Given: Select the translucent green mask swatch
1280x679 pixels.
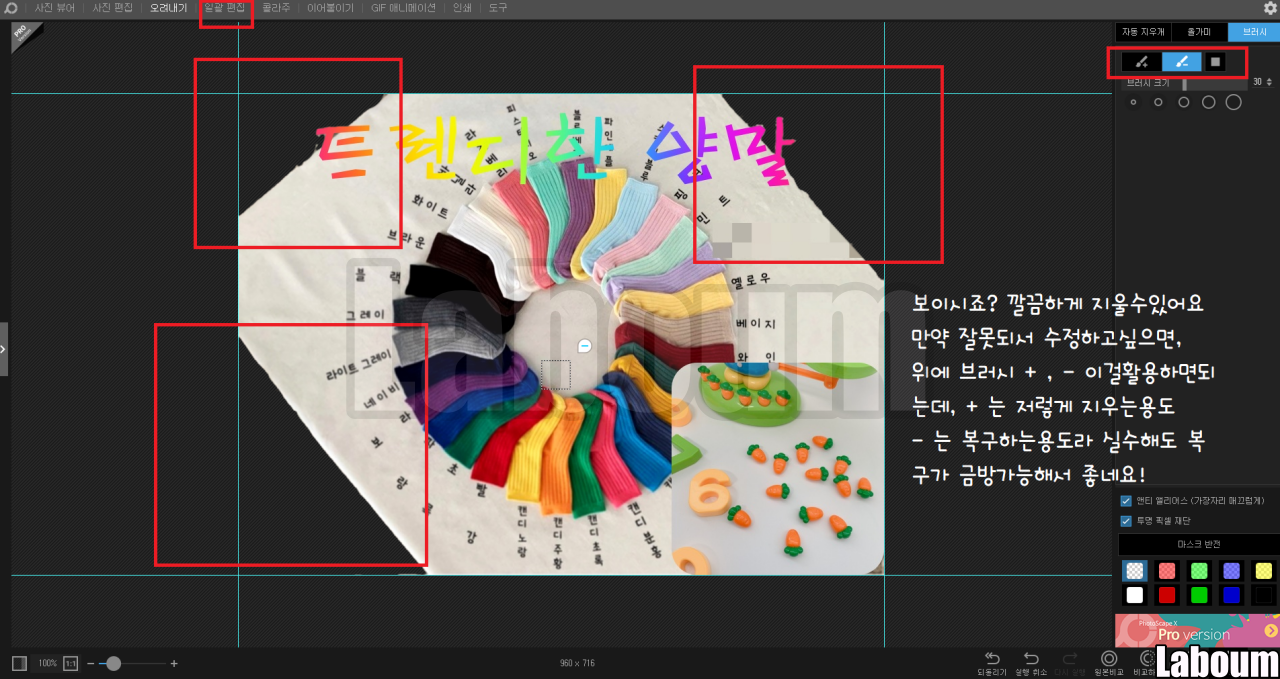Looking at the screenshot, I should [1199, 570].
